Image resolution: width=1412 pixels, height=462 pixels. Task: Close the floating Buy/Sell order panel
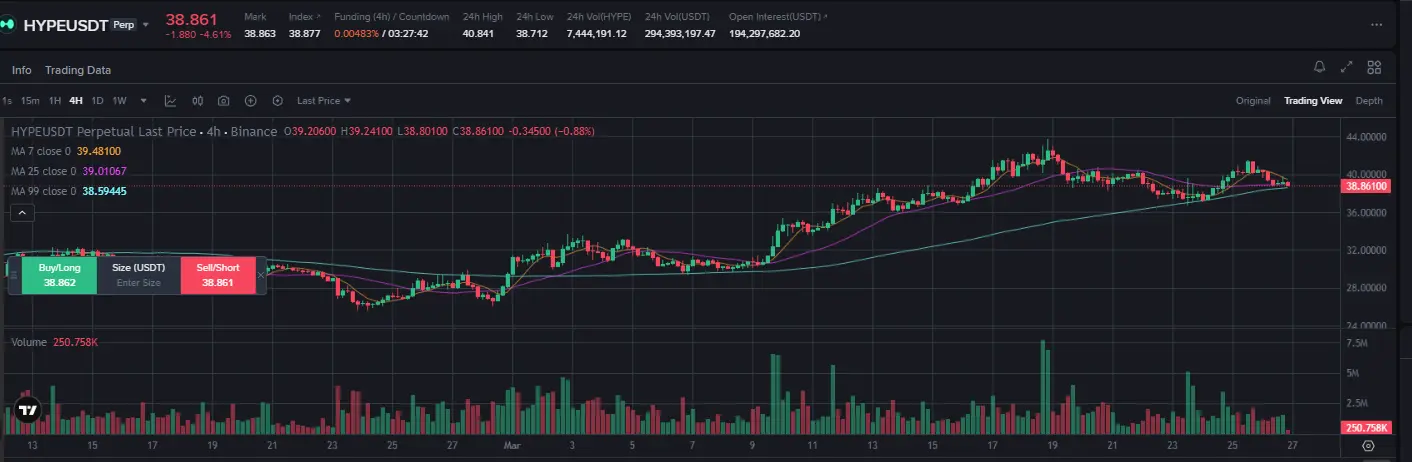click(x=261, y=274)
